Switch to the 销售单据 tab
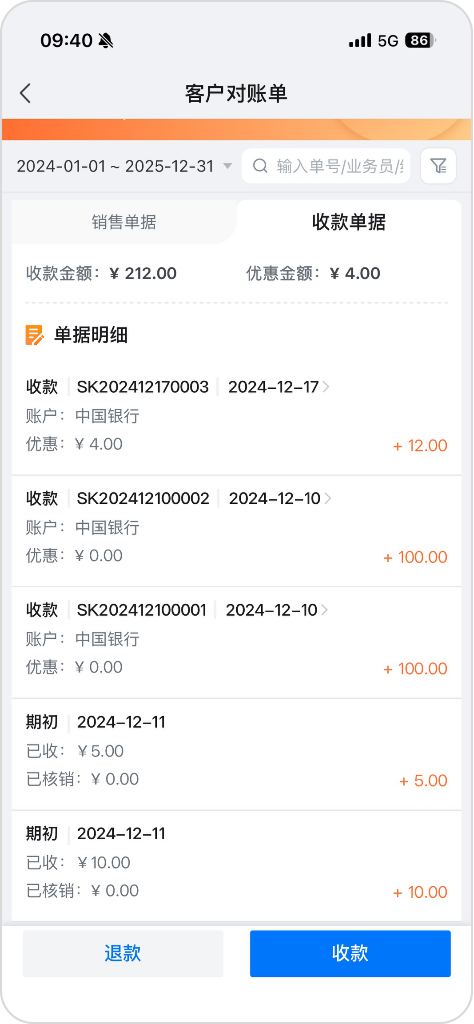 124,222
